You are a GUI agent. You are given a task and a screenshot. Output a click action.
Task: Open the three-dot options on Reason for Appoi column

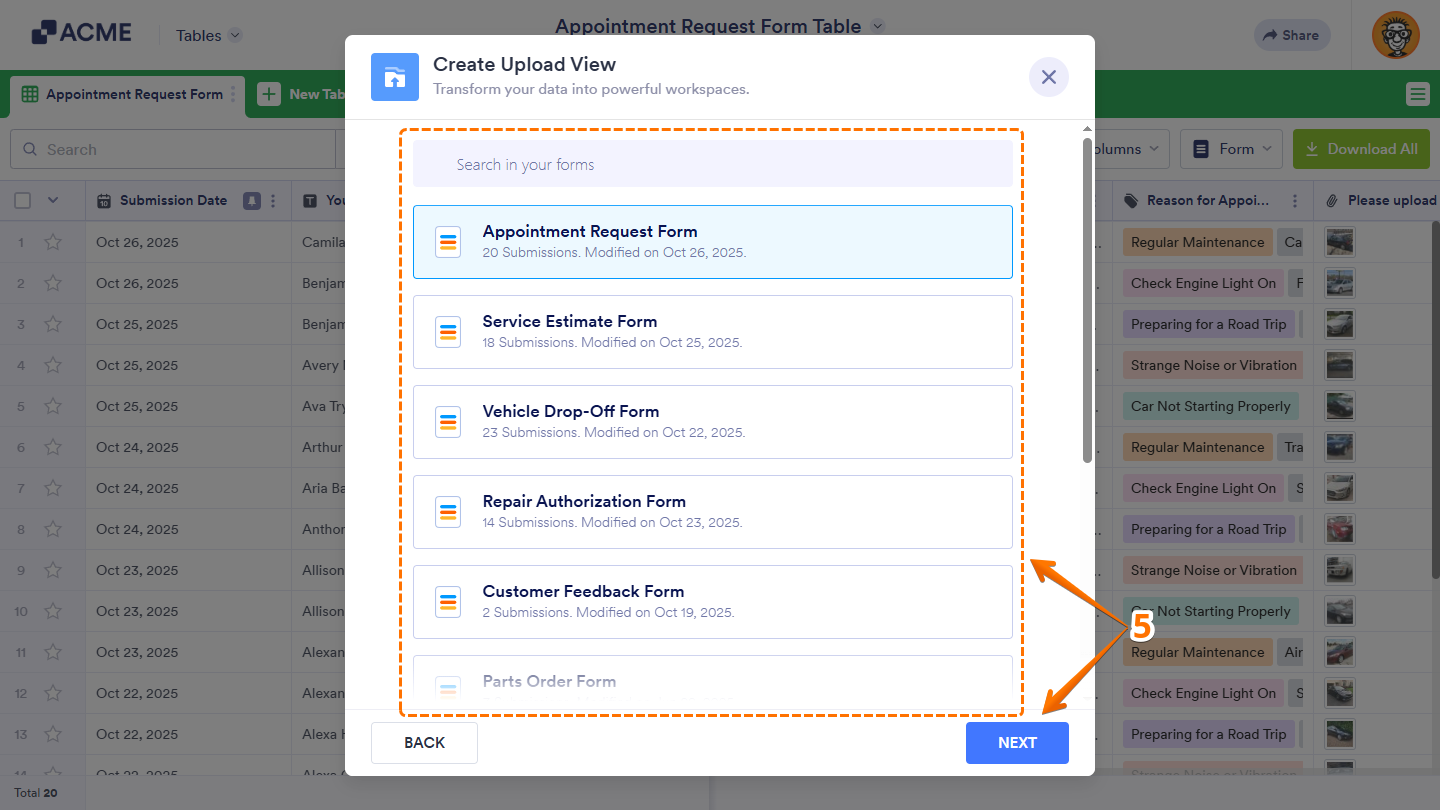pyautogui.click(x=1297, y=200)
